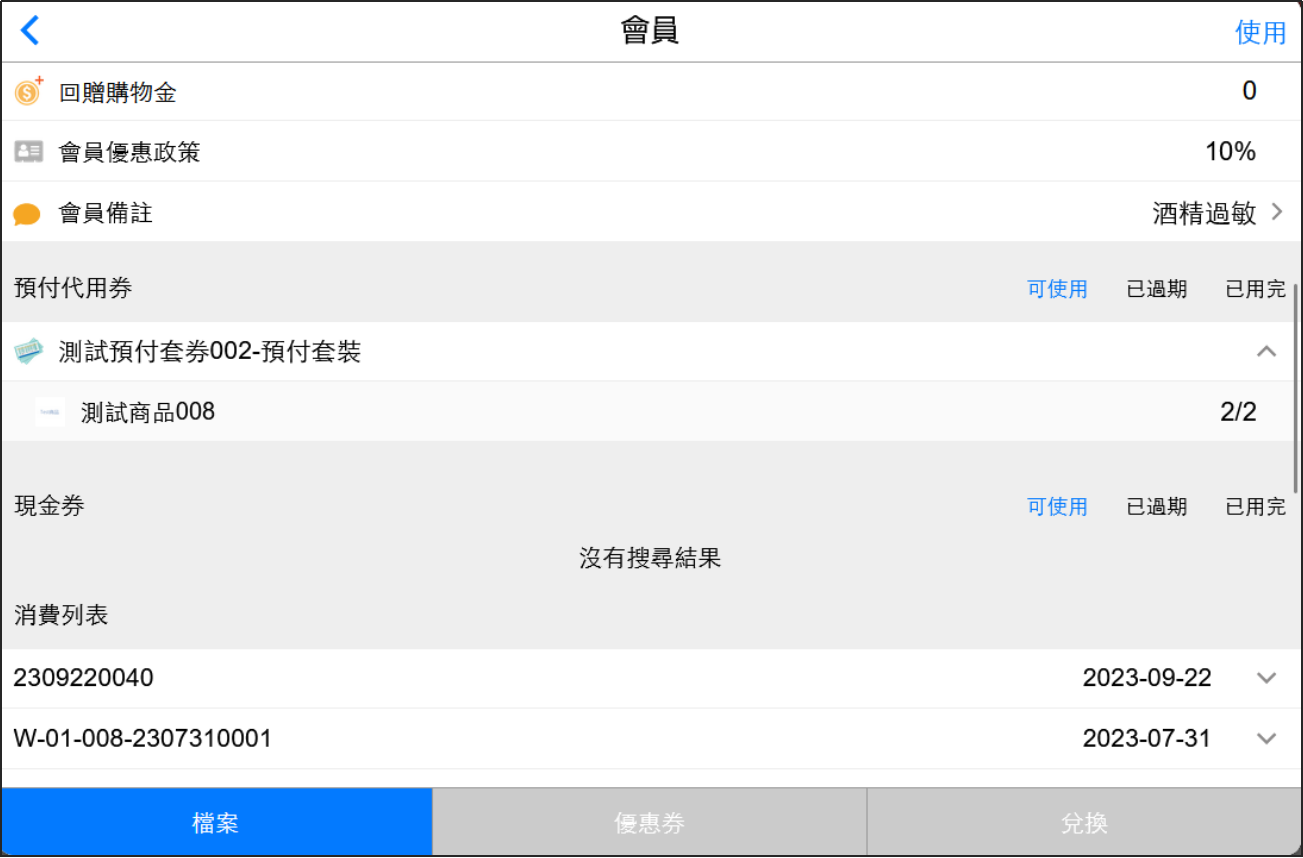This screenshot has height=858, width=1303.
Task: Show 已用完 cash vouchers under 現金券
Action: 1255,507
